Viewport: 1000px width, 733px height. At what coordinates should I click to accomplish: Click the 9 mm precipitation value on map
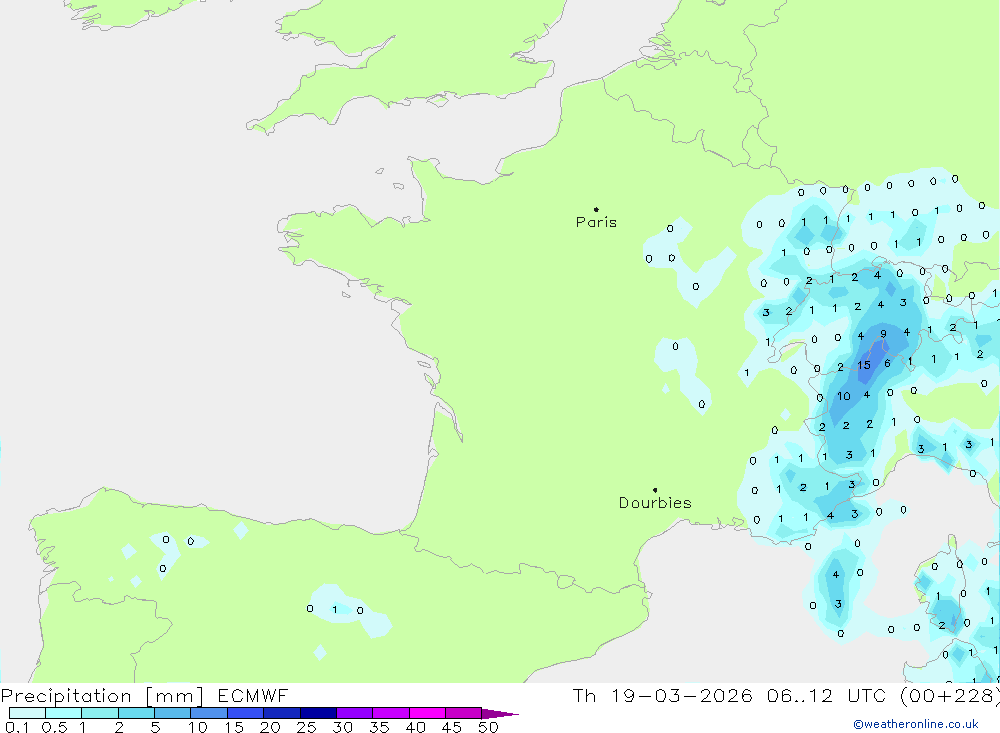point(883,334)
